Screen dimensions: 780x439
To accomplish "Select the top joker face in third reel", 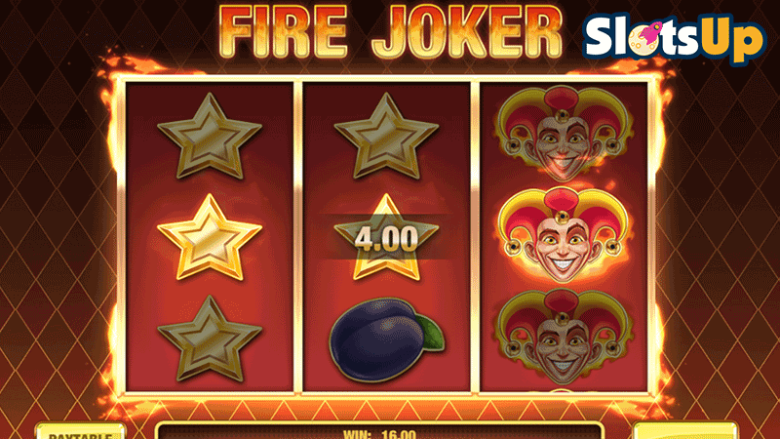I will pos(564,133).
